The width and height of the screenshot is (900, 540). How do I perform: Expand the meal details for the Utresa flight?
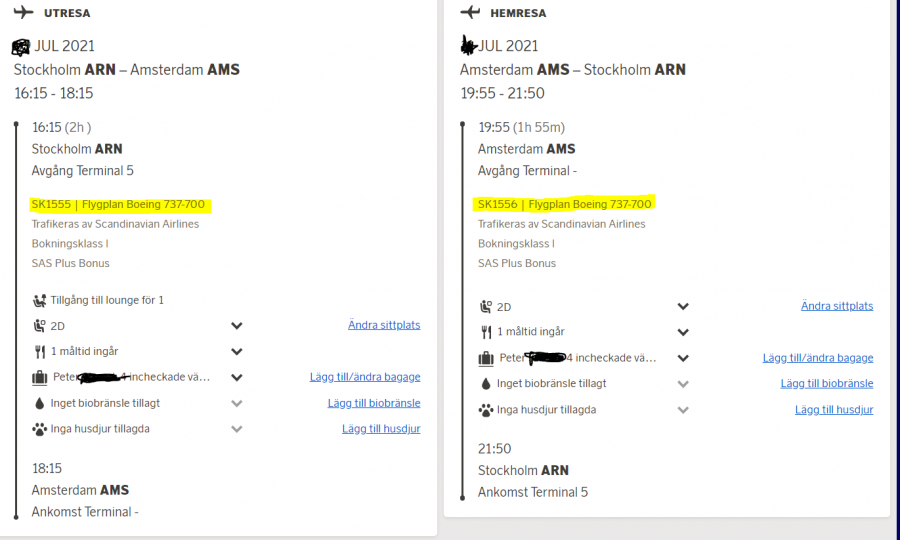(237, 352)
